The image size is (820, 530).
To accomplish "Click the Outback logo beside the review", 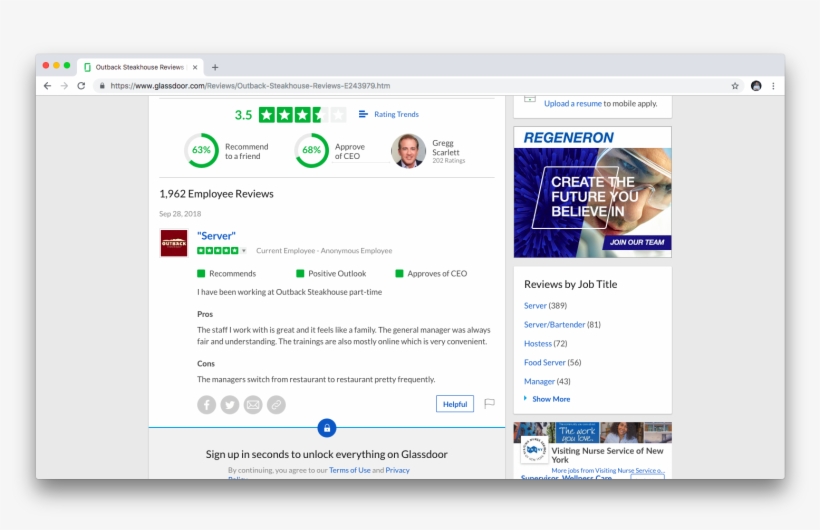I will point(174,243).
